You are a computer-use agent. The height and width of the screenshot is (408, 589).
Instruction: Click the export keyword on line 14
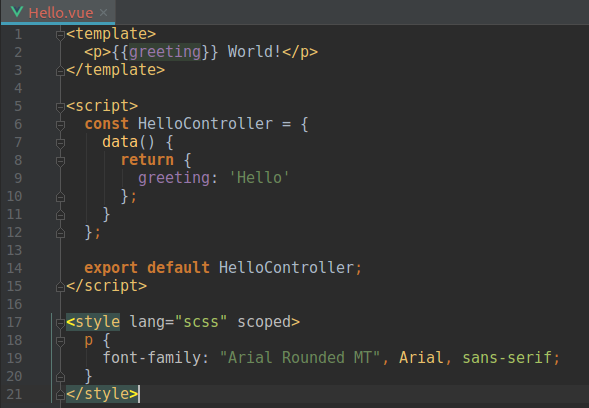[111, 268]
